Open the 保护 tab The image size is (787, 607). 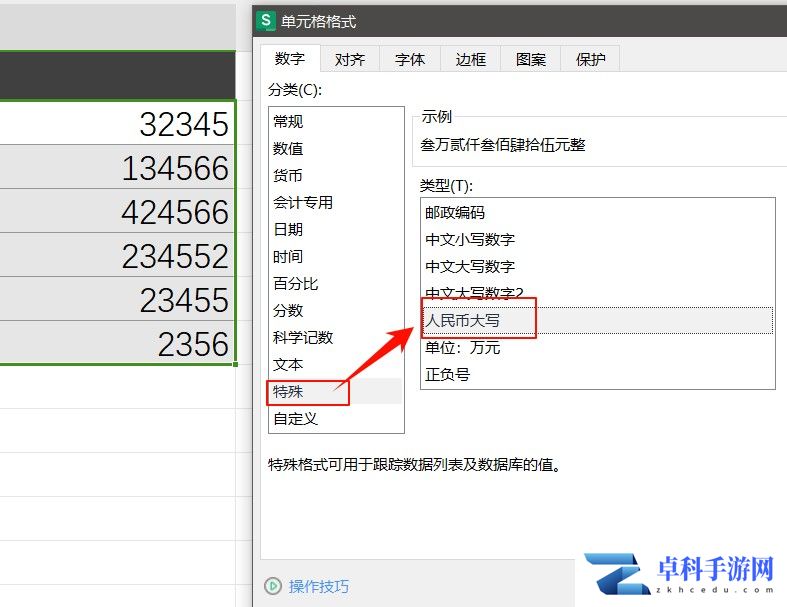pos(590,59)
